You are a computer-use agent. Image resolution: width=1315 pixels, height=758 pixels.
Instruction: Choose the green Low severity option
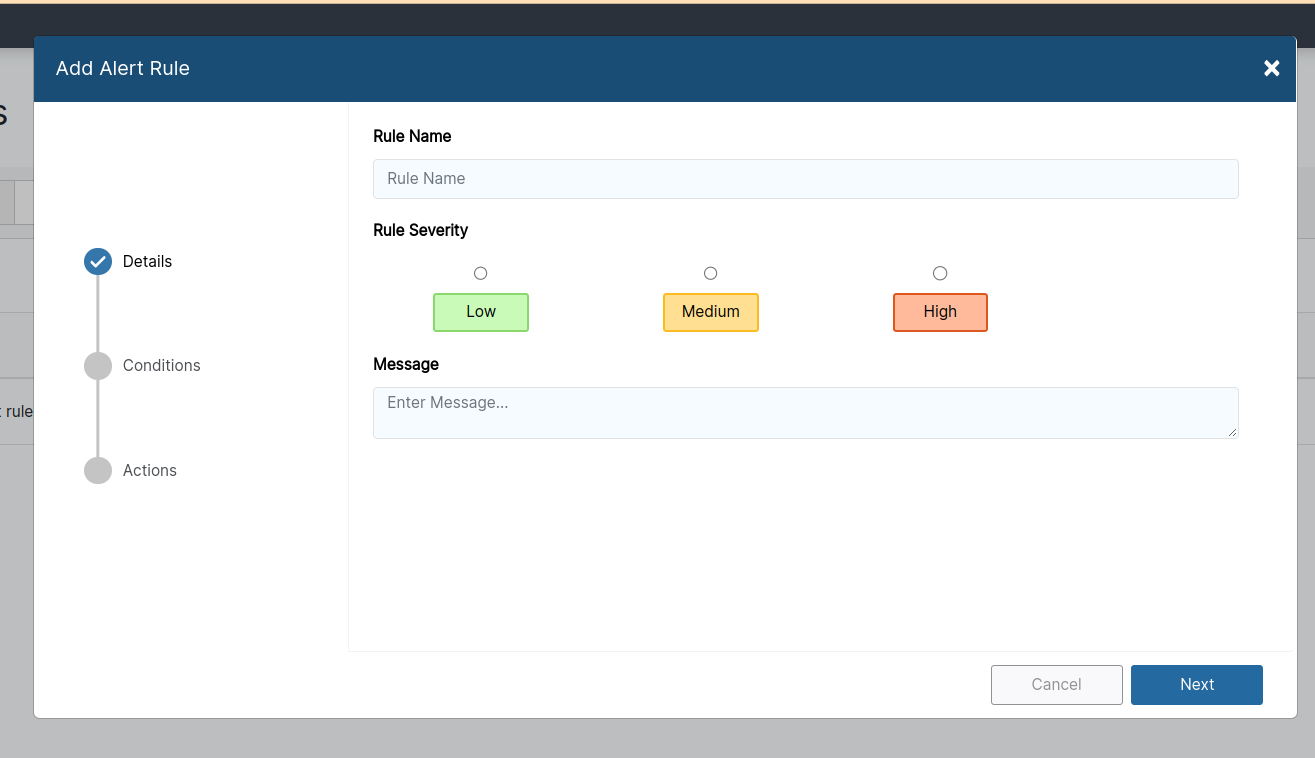point(480,312)
